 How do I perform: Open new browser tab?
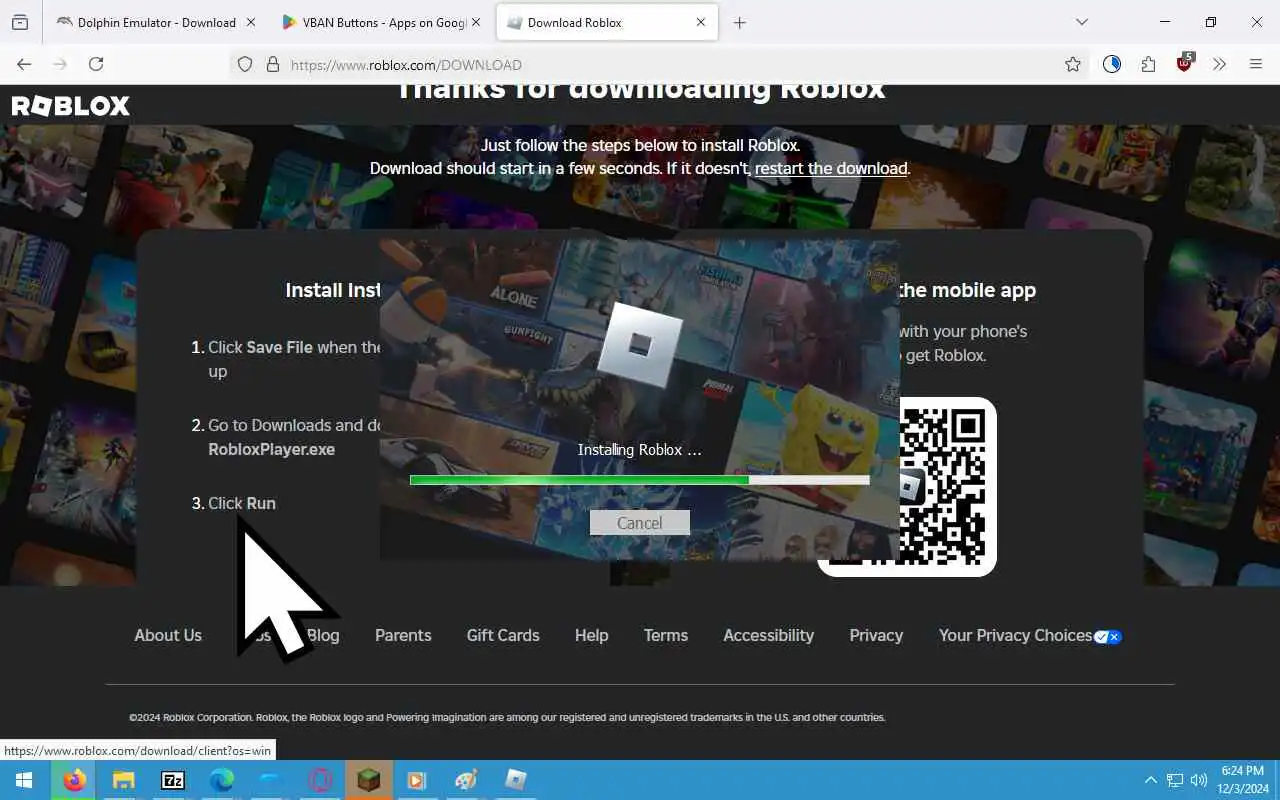(x=740, y=22)
